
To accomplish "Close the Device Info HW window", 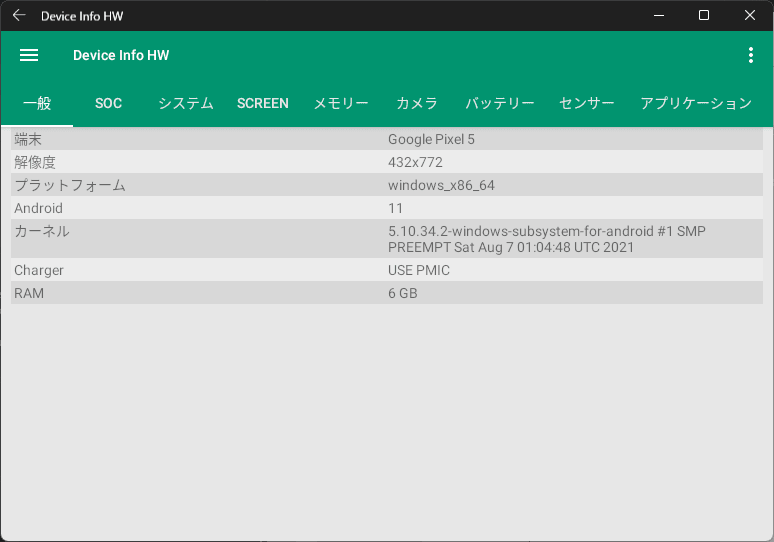I will click(x=750, y=15).
